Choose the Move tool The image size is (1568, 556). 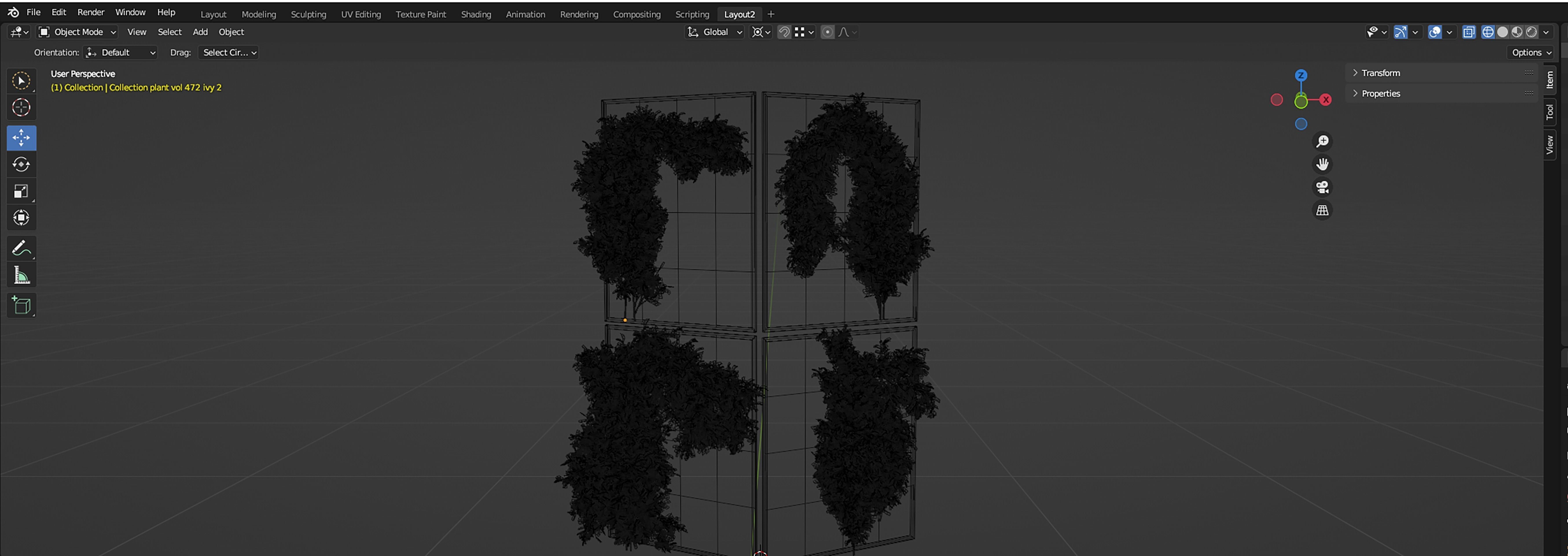point(21,138)
